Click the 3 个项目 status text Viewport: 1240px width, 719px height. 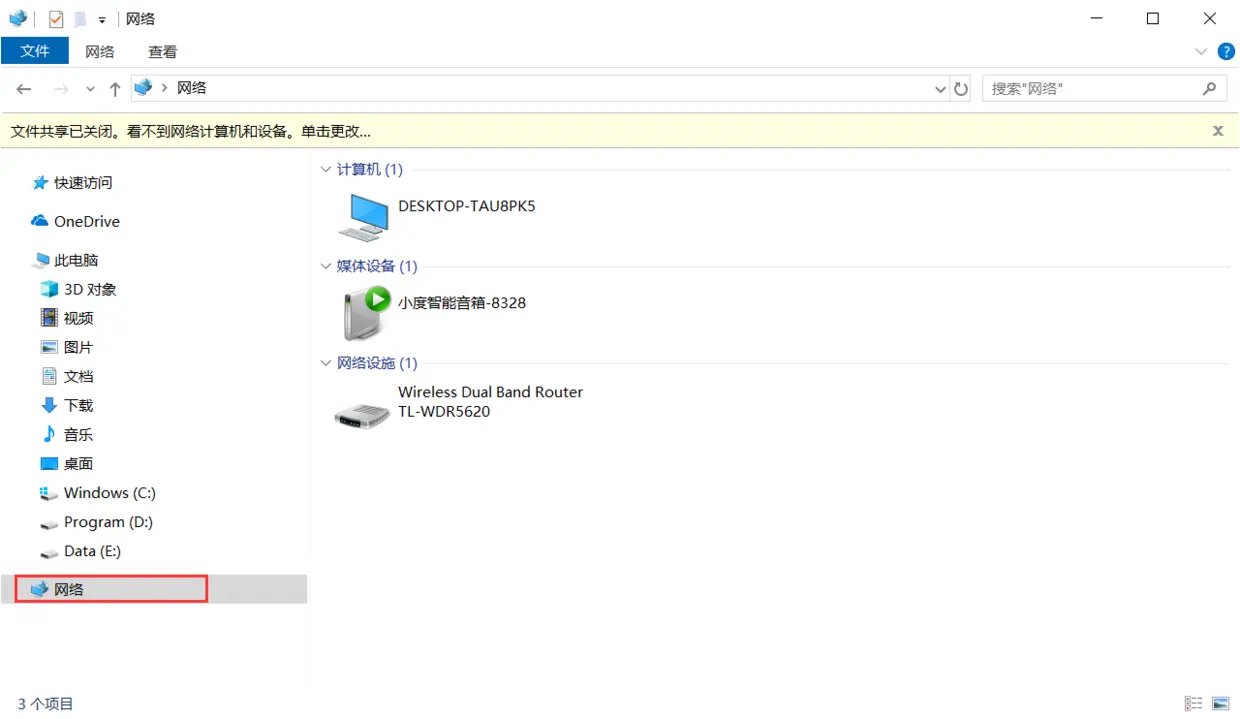click(x=46, y=705)
